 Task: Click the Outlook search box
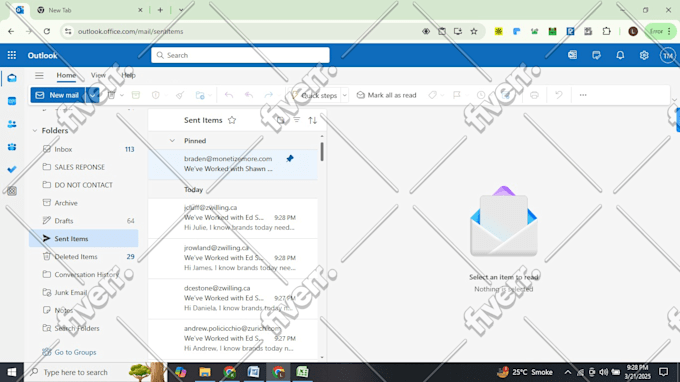click(240, 55)
